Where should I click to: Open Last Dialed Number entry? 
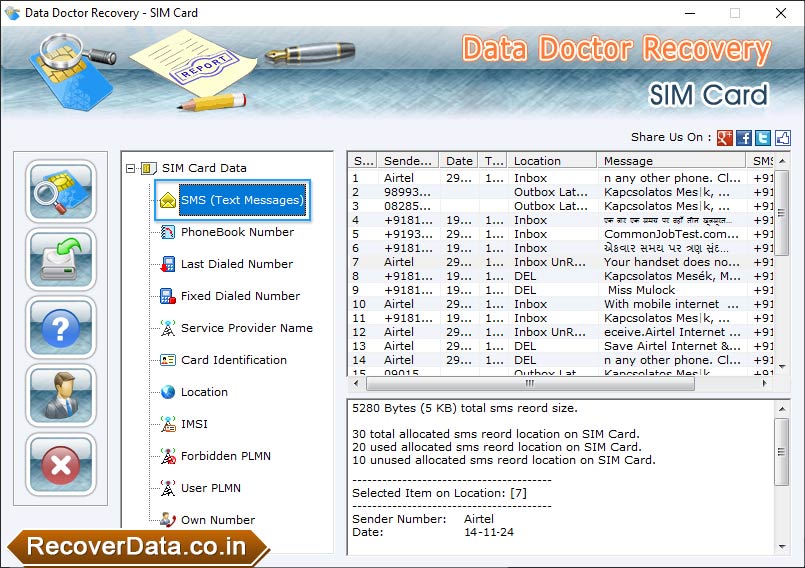[237, 264]
